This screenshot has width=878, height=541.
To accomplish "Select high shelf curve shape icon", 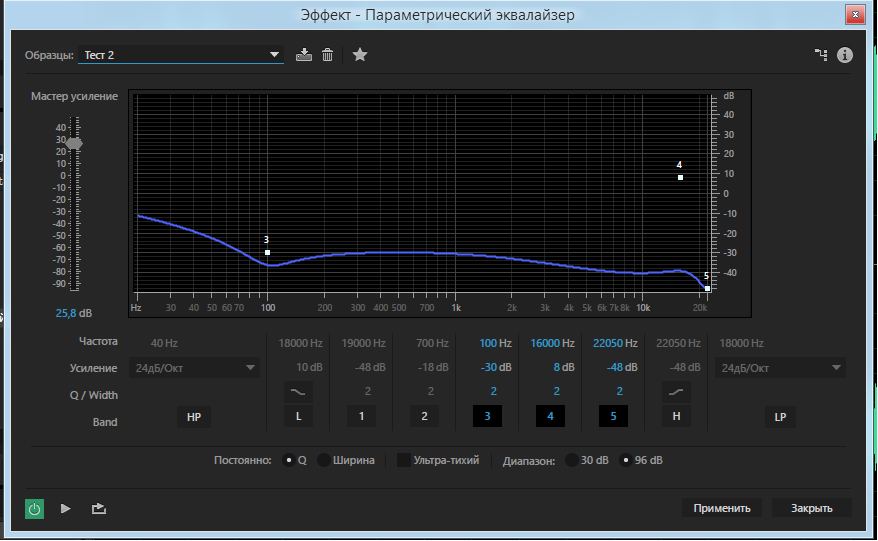I will point(677,391).
